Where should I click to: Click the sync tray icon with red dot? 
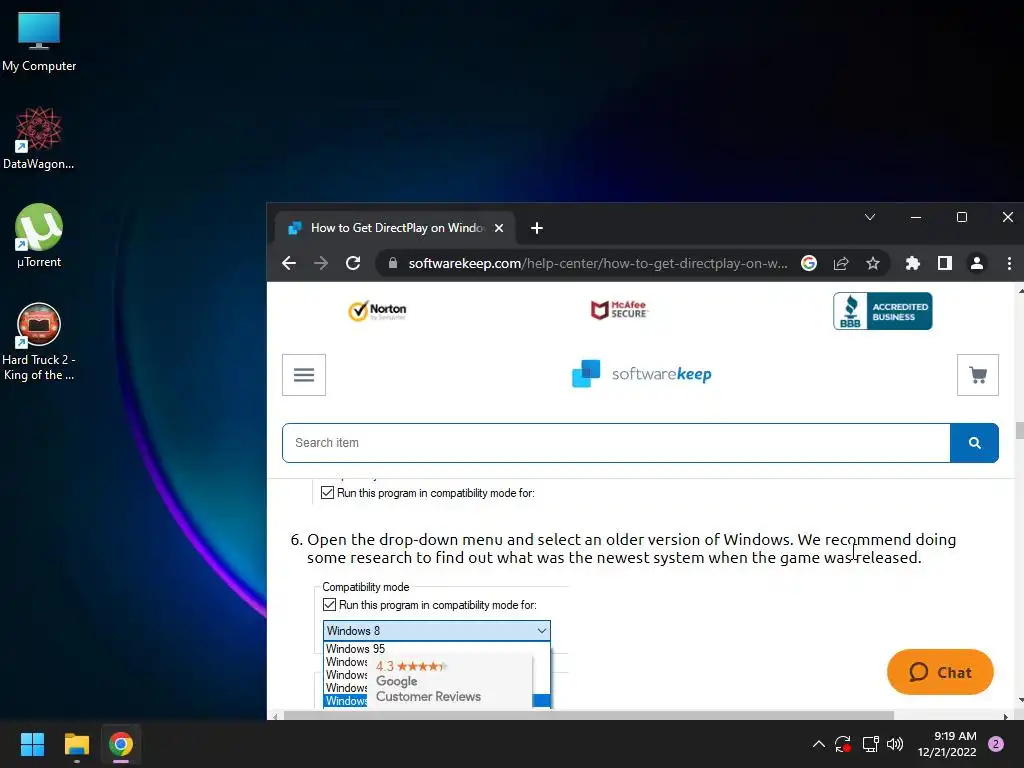(843, 744)
